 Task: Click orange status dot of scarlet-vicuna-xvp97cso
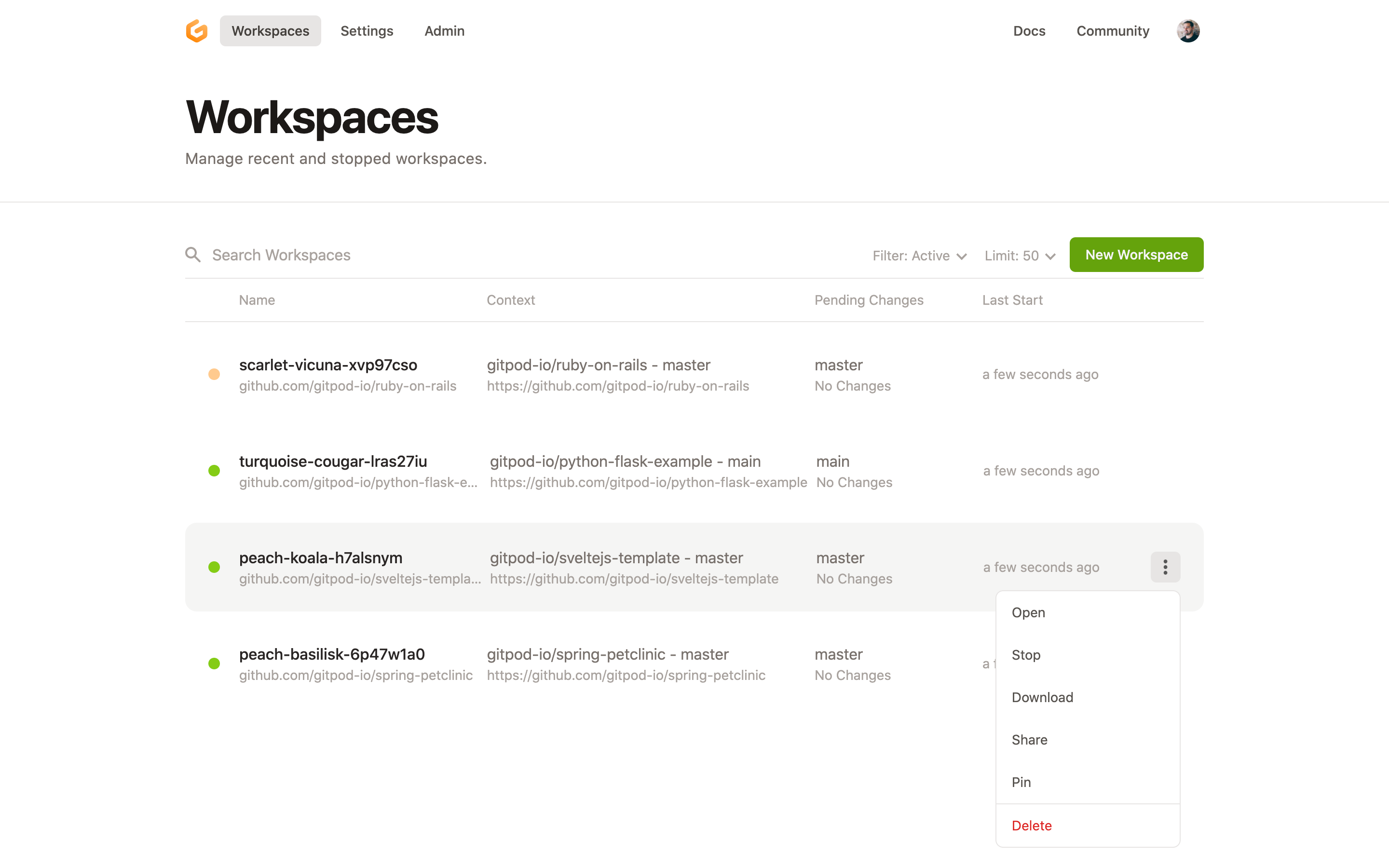pos(214,374)
